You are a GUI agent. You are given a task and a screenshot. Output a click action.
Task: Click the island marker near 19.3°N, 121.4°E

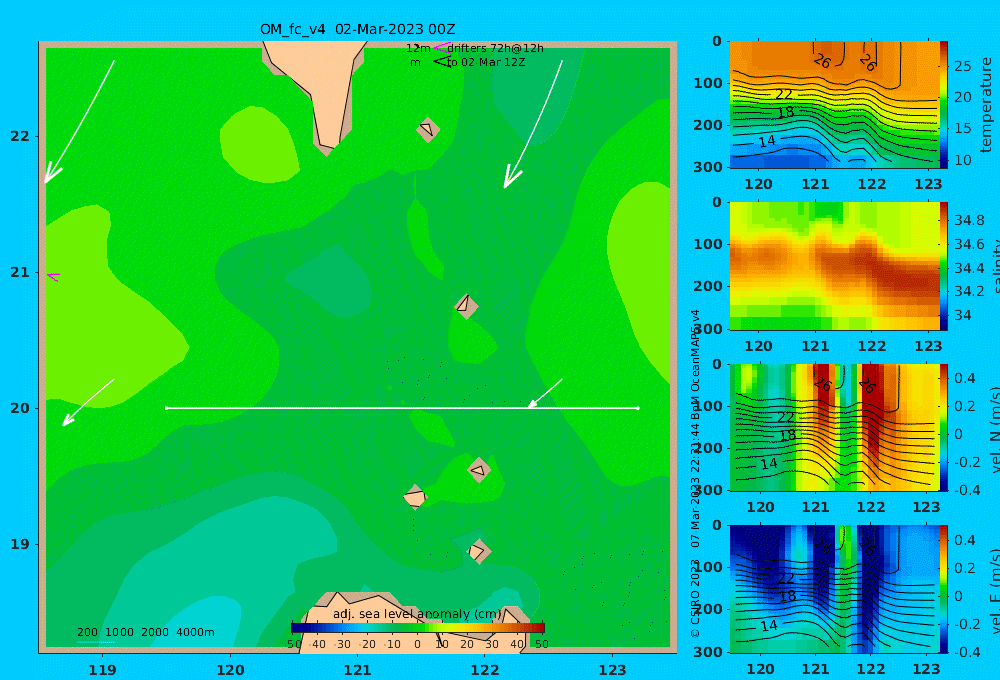click(415, 497)
